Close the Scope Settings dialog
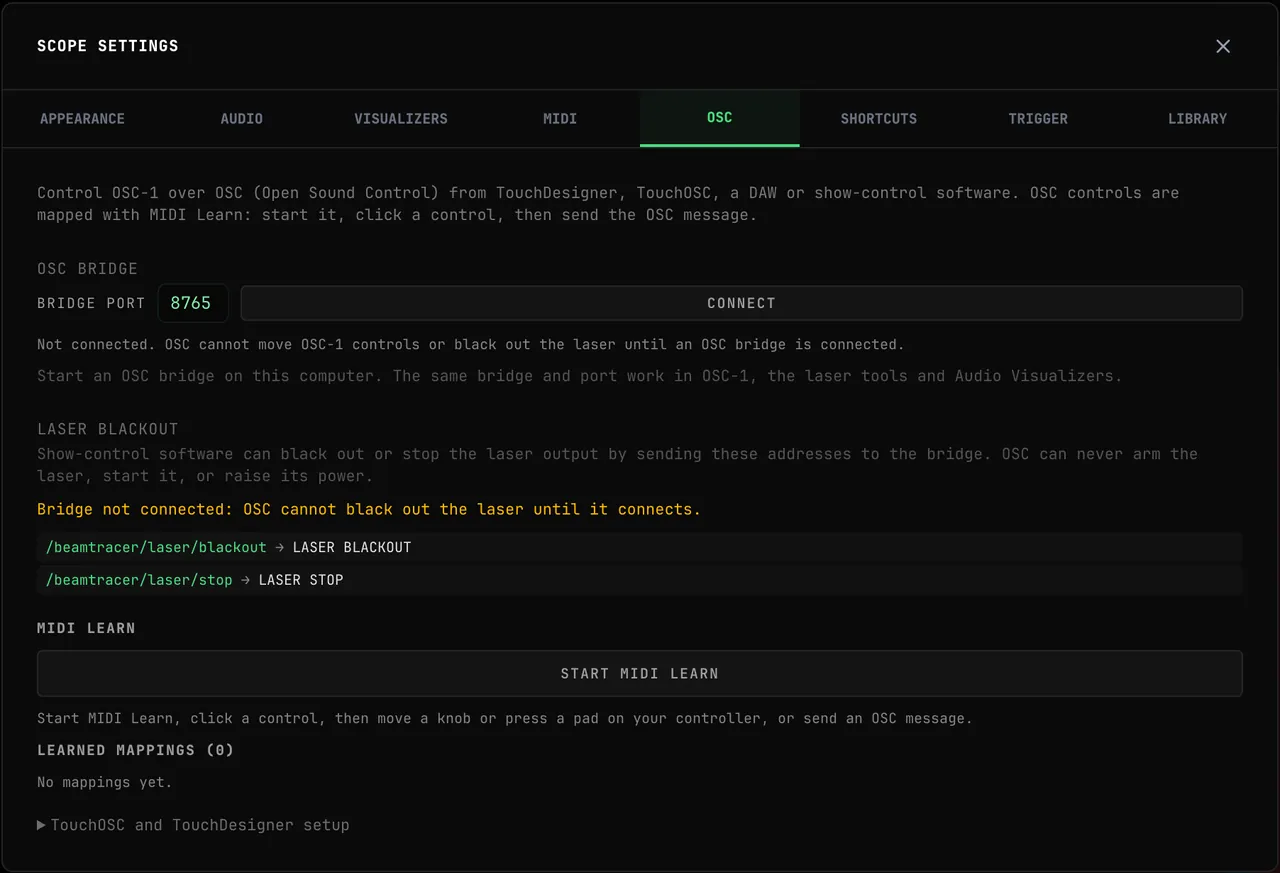The width and height of the screenshot is (1280, 873). pyautogui.click(x=1222, y=46)
